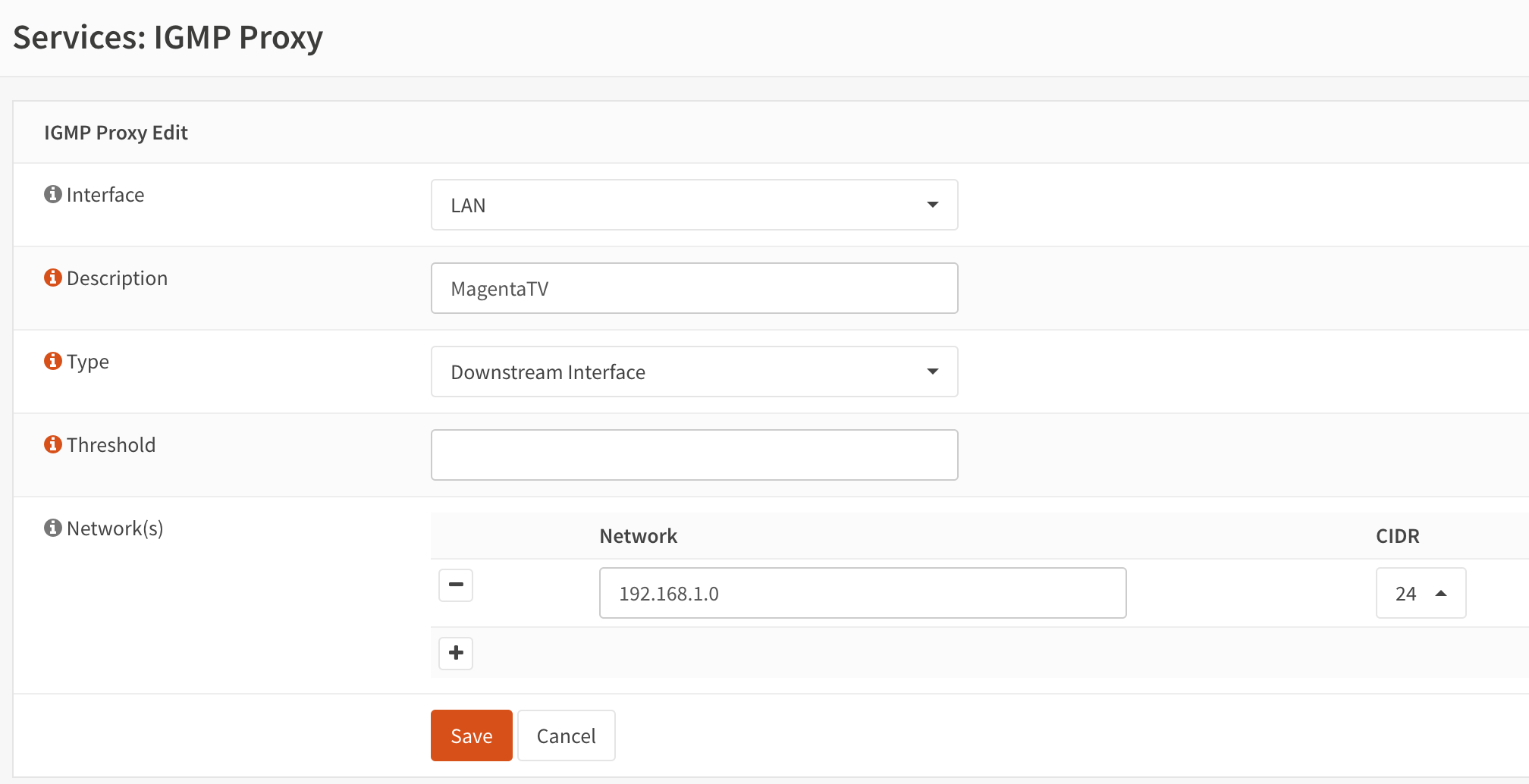Image resolution: width=1529 pixels, height=784 pixels.
Task: Show help for the Description field
Action: click(52, 278)
